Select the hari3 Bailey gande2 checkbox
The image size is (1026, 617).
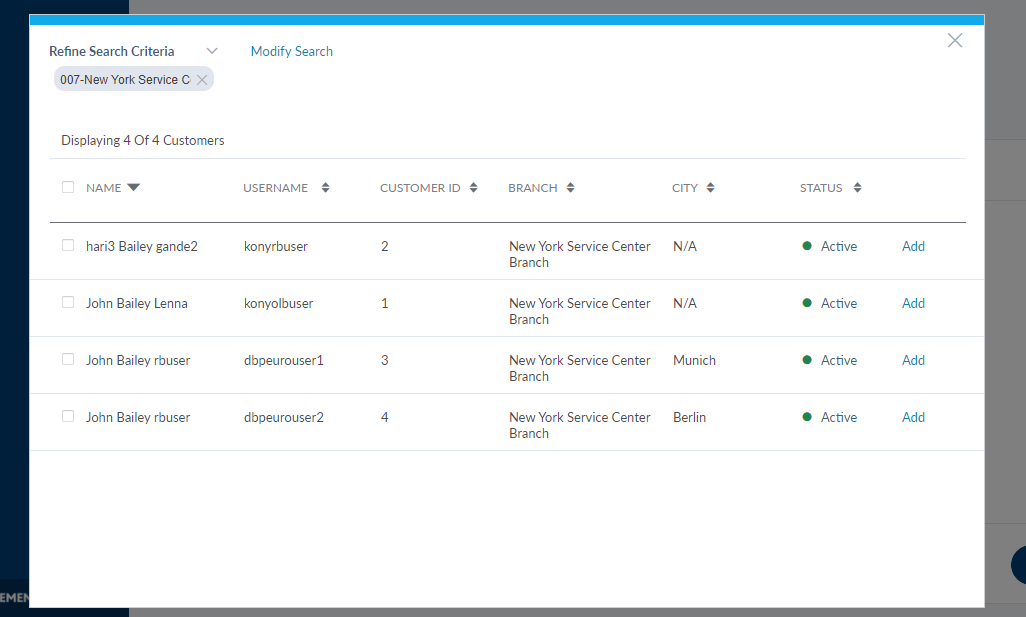(x=68, y=245)
